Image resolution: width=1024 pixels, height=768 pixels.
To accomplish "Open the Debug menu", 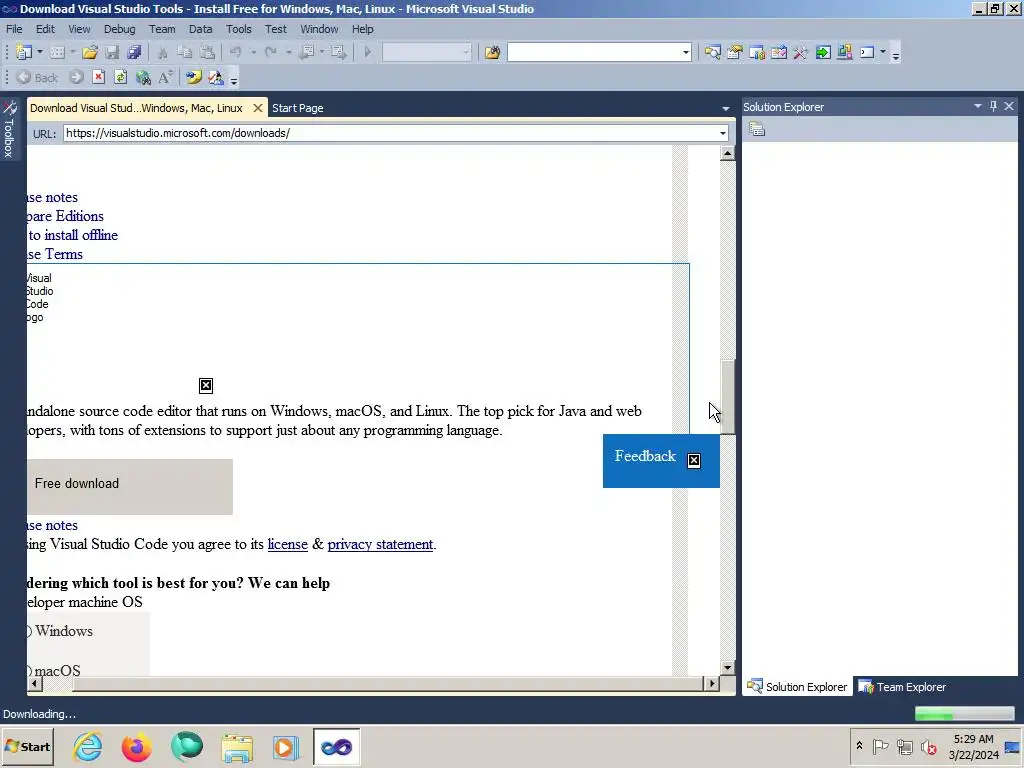I will pyautogui.click(x=120, y=29).
